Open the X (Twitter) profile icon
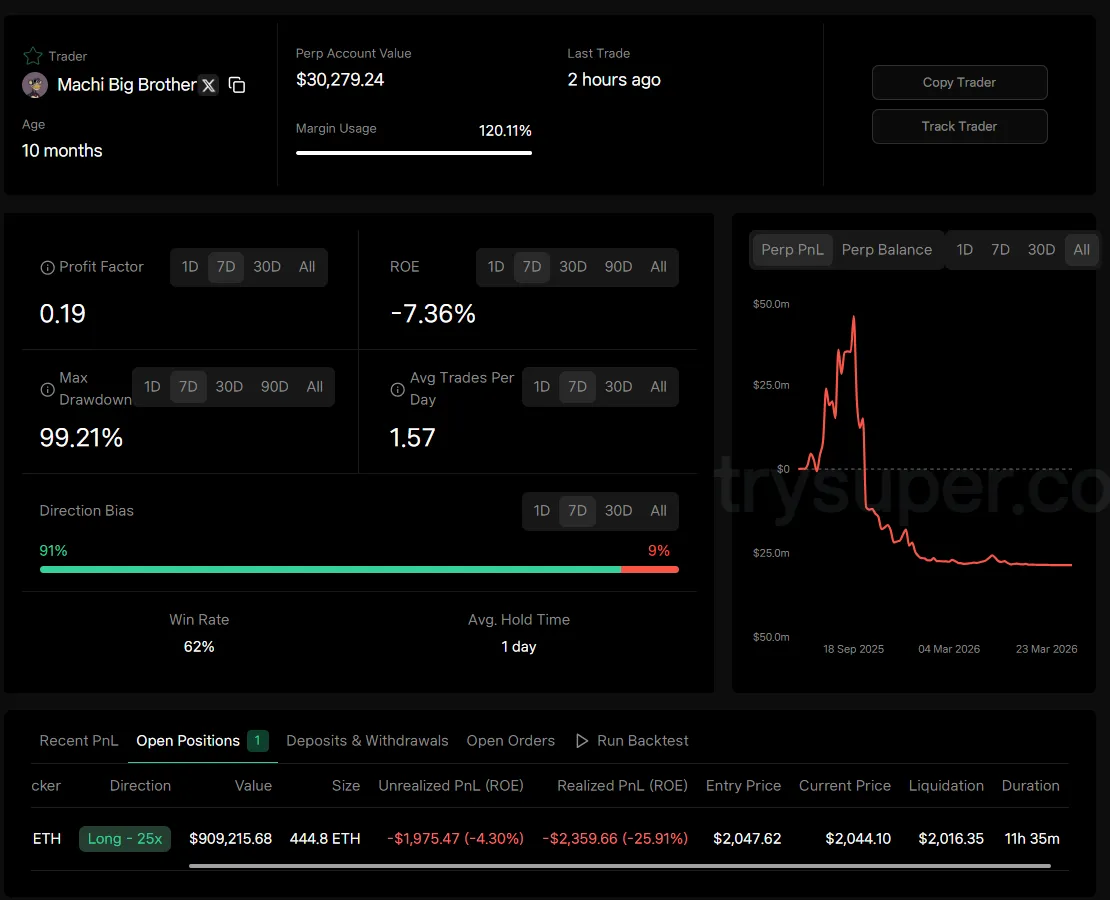Viewport: 1110px width, 900px height. [x=208, y=85]
